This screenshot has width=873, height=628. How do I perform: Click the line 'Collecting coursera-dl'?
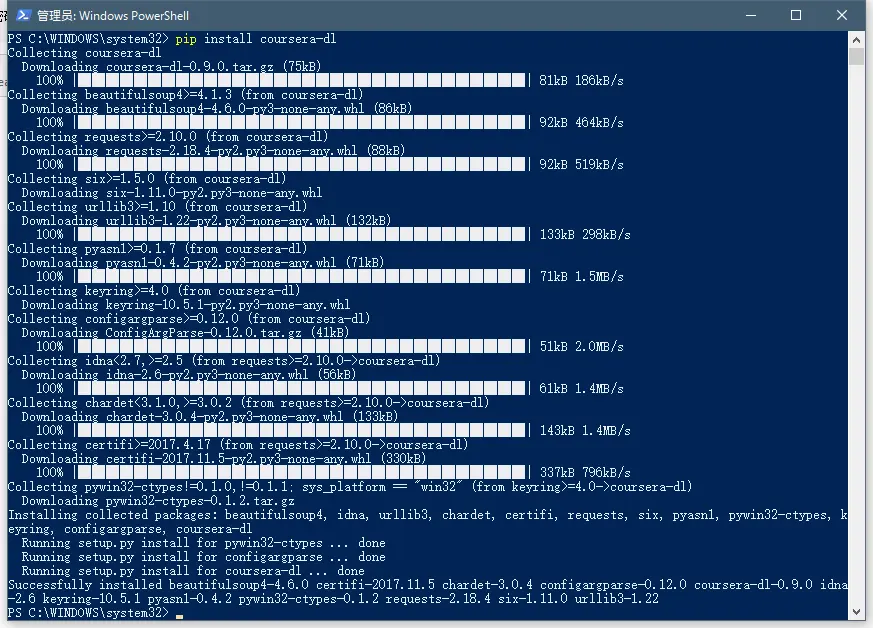pos(84,53)
